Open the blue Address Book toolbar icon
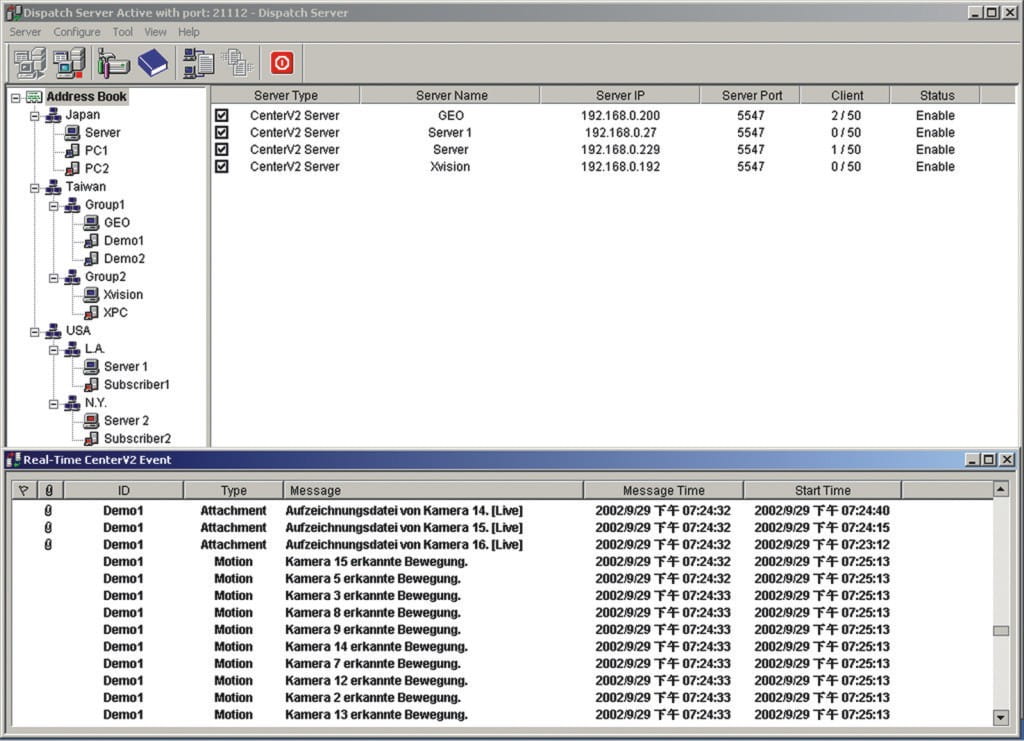The height and width of the screenshot is (741, 1024). click(152, 63)
